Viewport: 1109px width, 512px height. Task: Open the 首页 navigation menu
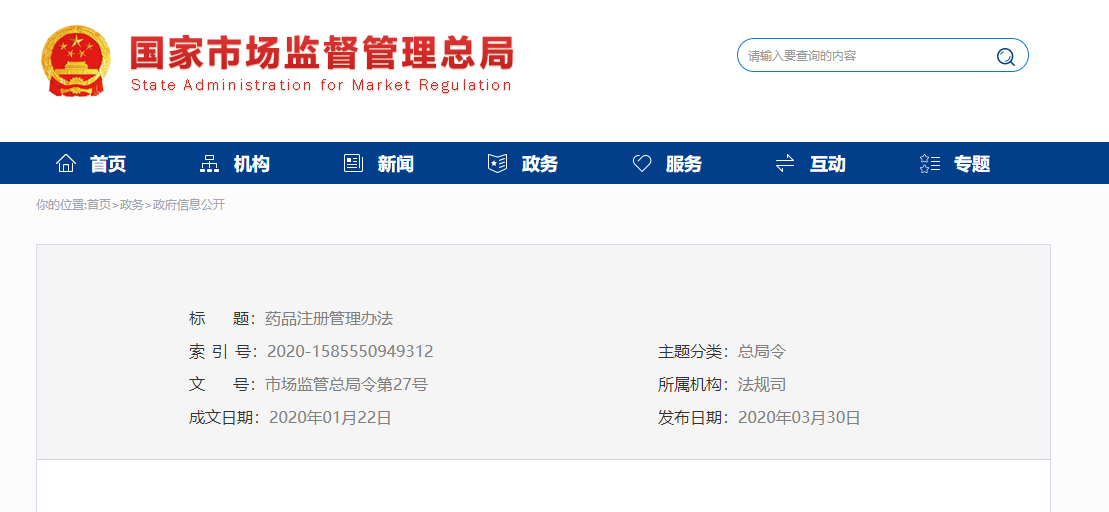(x=108, y=164)
